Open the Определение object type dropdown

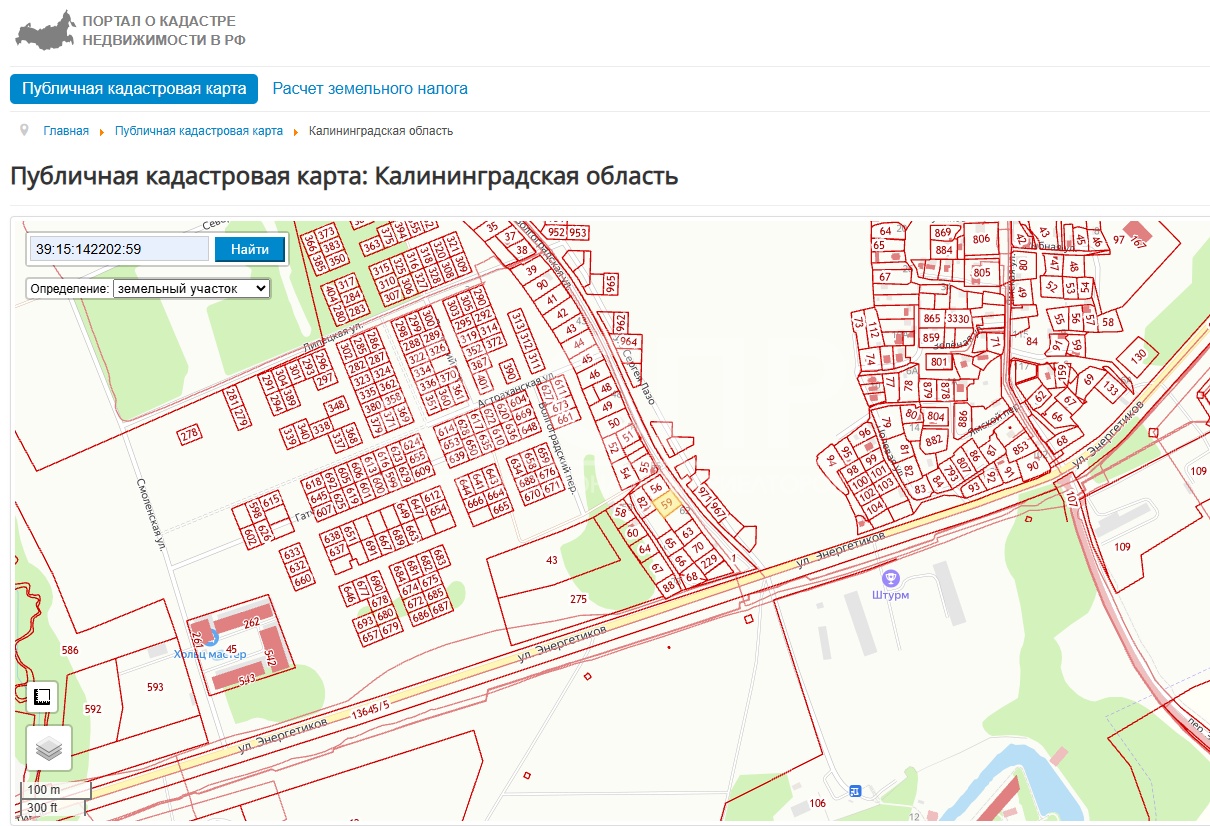(x=192, y=288)
